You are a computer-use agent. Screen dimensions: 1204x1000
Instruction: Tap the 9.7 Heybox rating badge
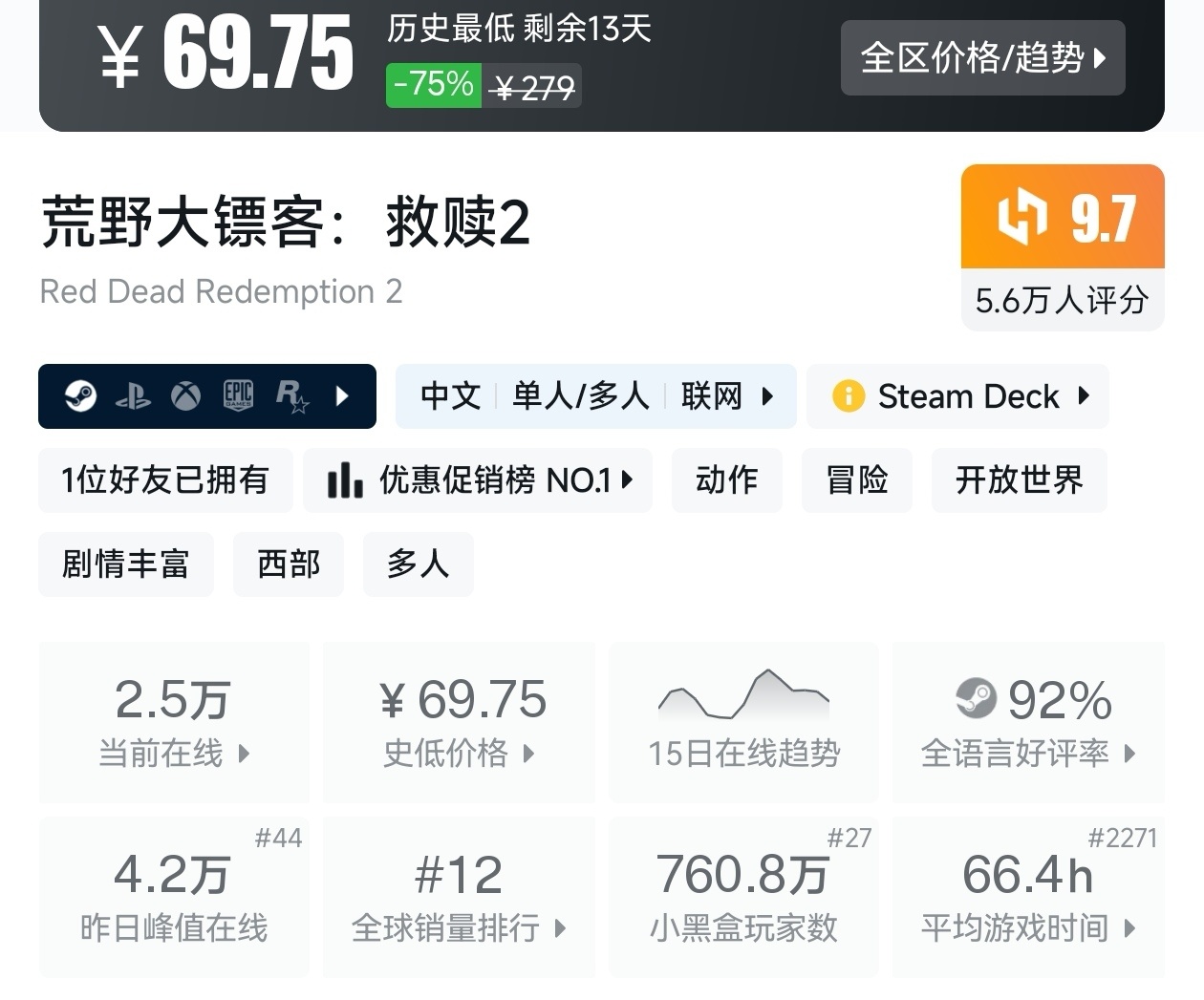tap(1063, 217)
